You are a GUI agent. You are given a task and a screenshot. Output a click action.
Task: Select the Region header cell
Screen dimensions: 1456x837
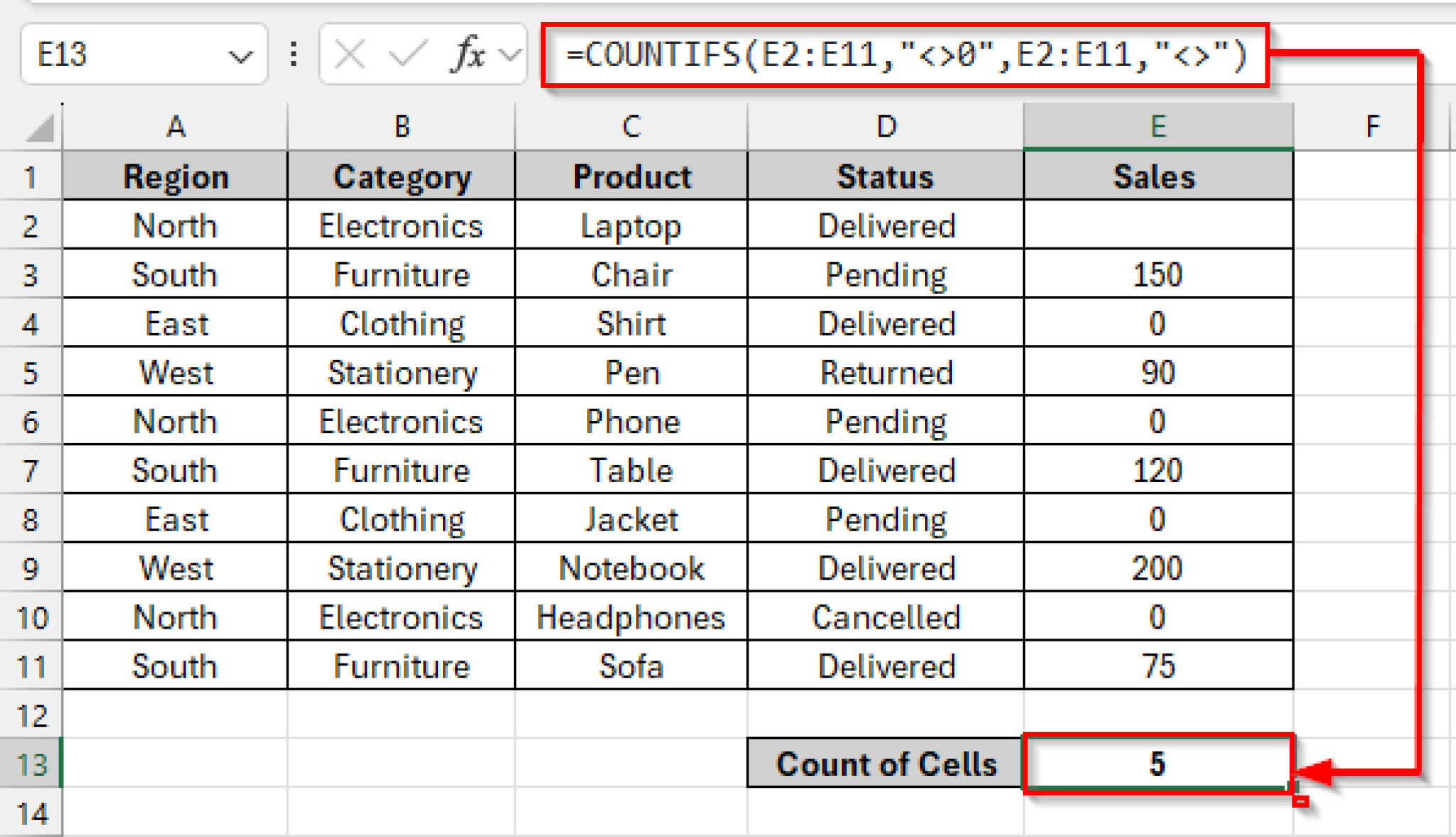(x=174, y=176)
